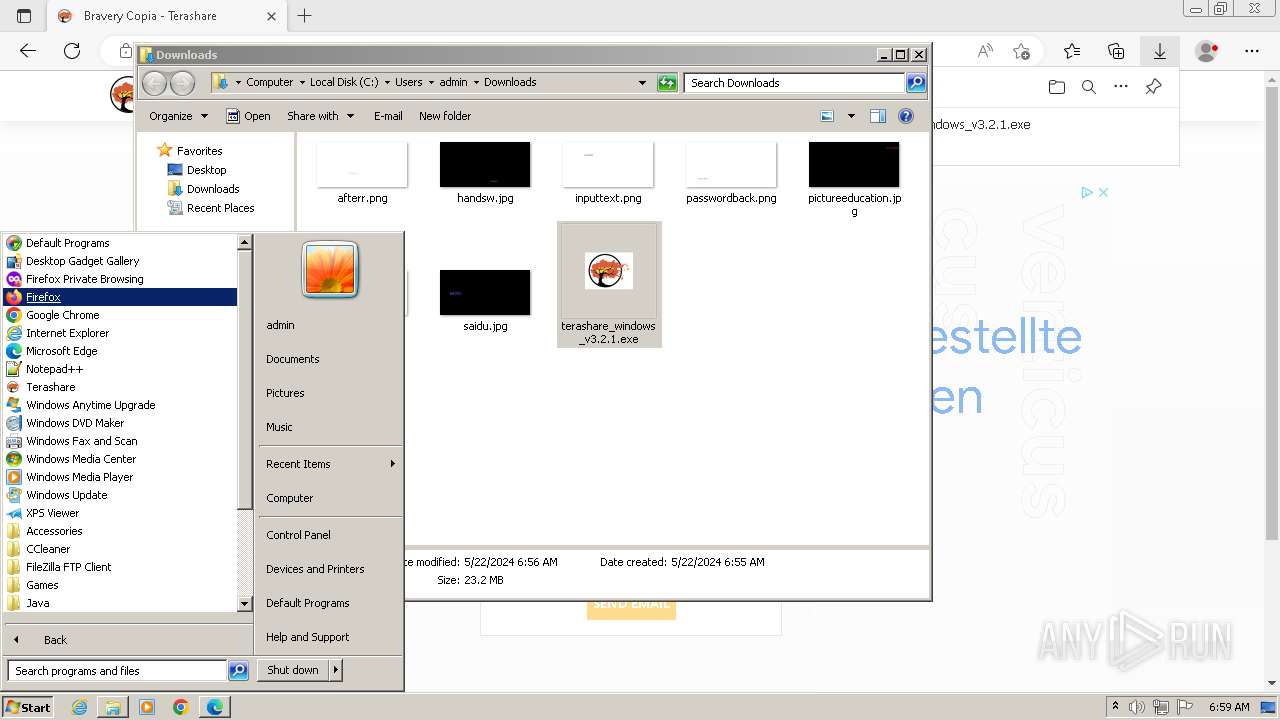Expand the CCleaner folder
Viewport: 1280px width, 720px height.
pyautogui.click(x=120, y=549)
